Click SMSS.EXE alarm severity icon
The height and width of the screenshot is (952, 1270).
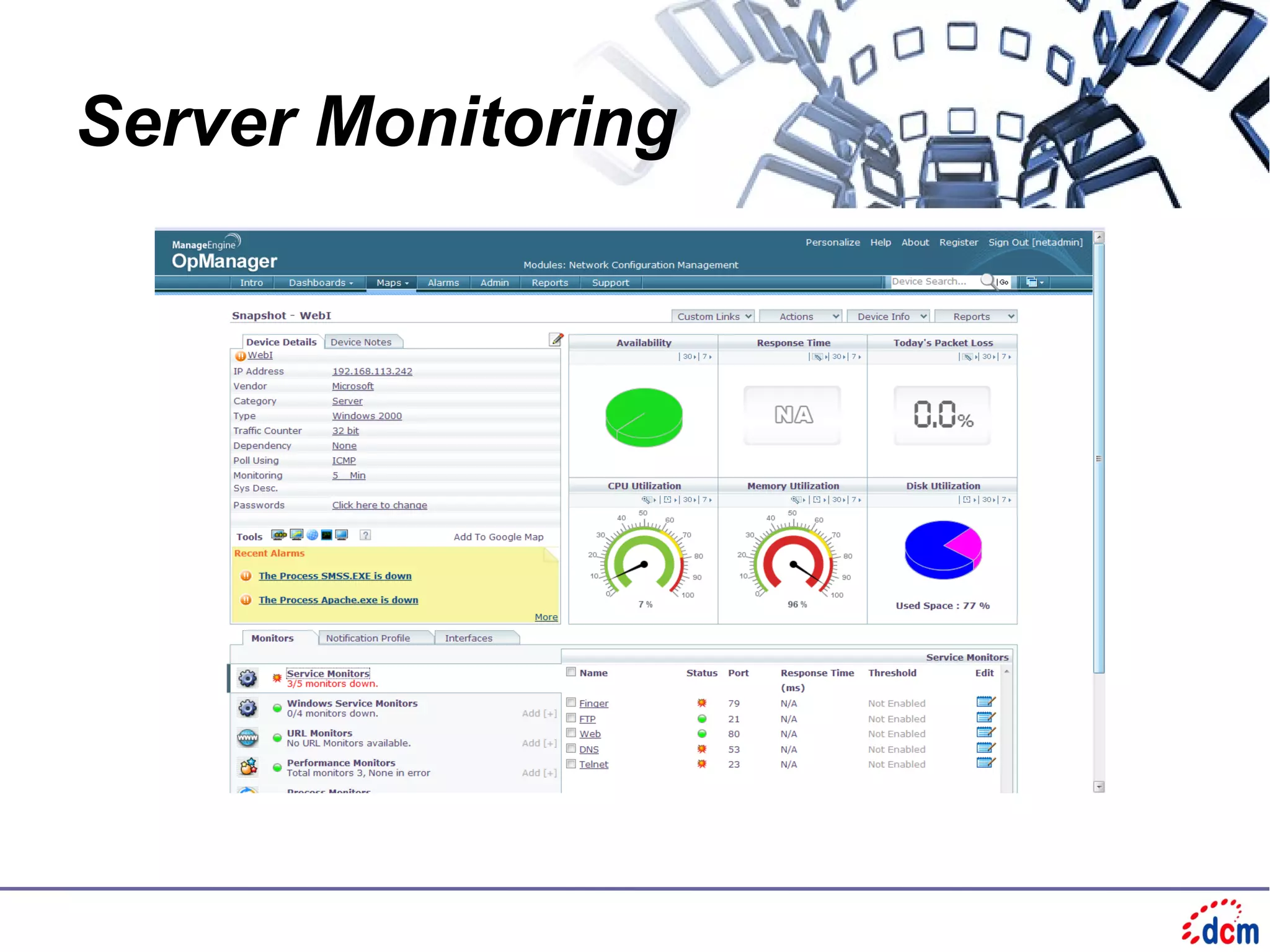pos(246,576)
